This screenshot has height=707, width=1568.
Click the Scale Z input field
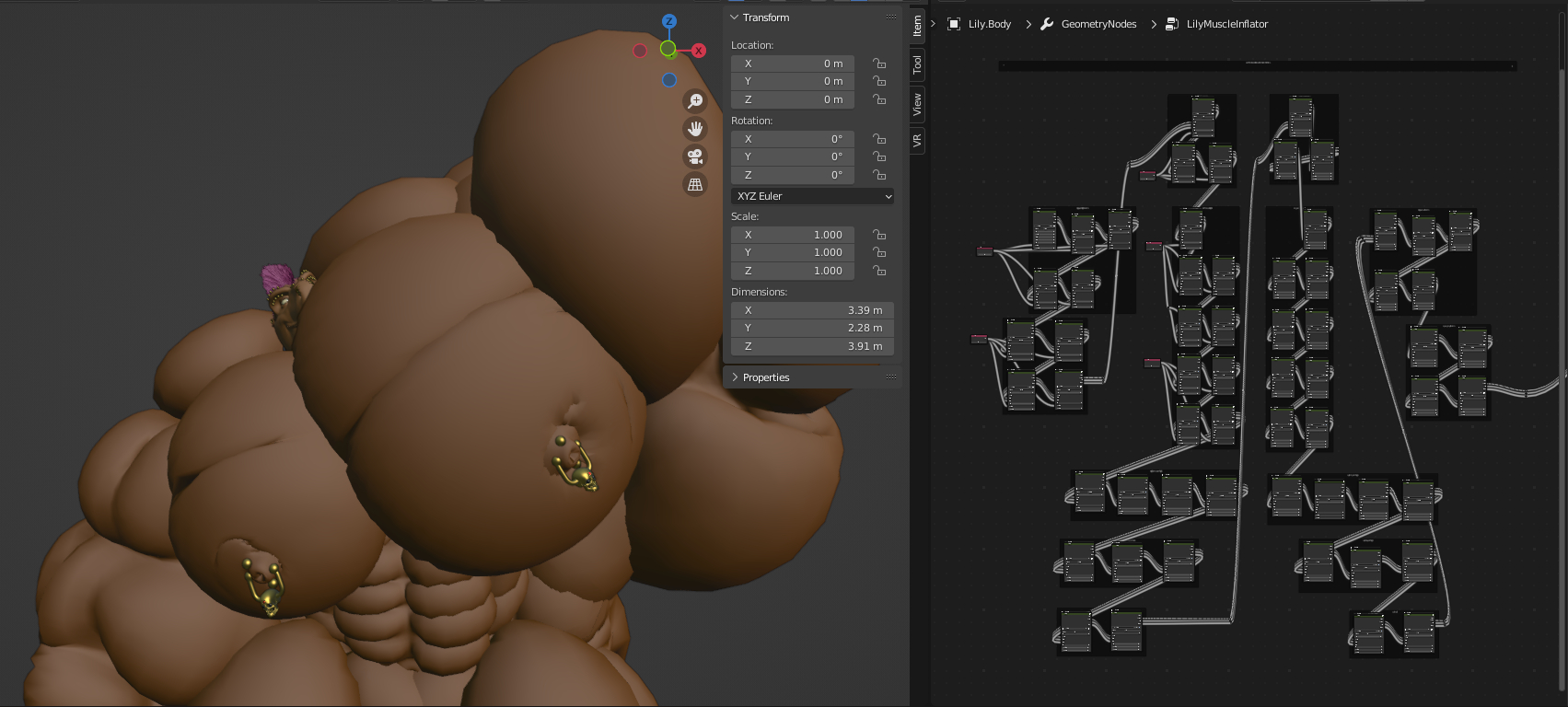click(x=793, y=271)
